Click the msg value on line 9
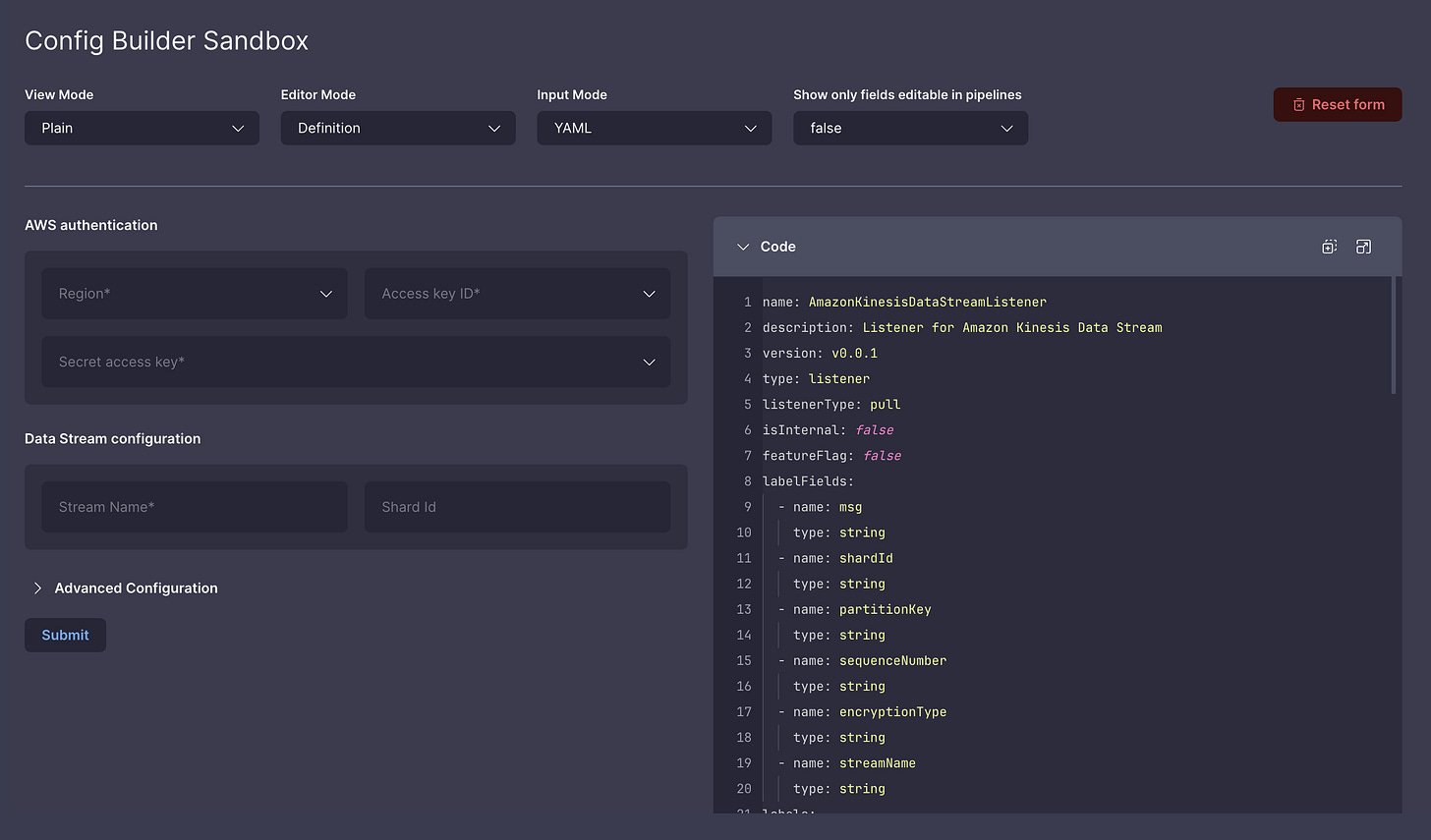Screen dimensions: 1431x840 (850, 507)
